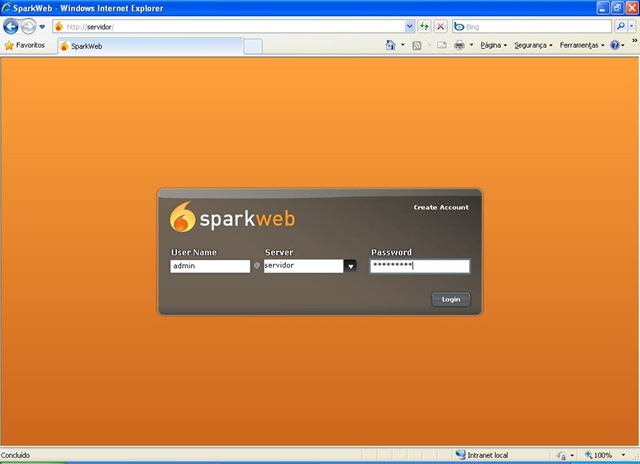640x464 pixels.
Task: Click the Create Account link
Action: 441,207
